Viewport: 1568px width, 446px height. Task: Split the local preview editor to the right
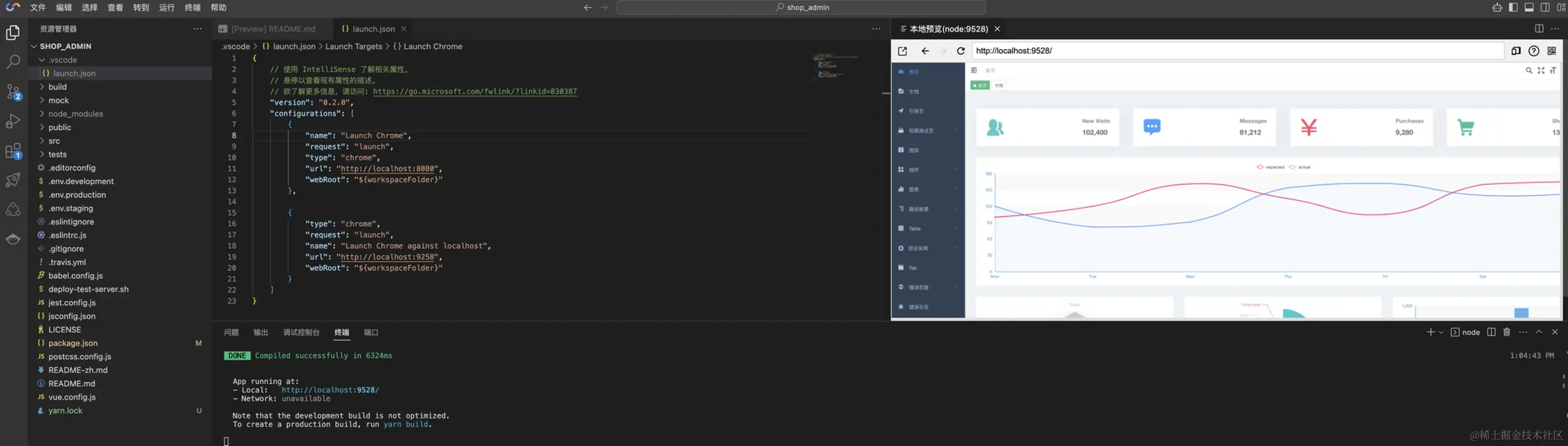coord(1539,29)
